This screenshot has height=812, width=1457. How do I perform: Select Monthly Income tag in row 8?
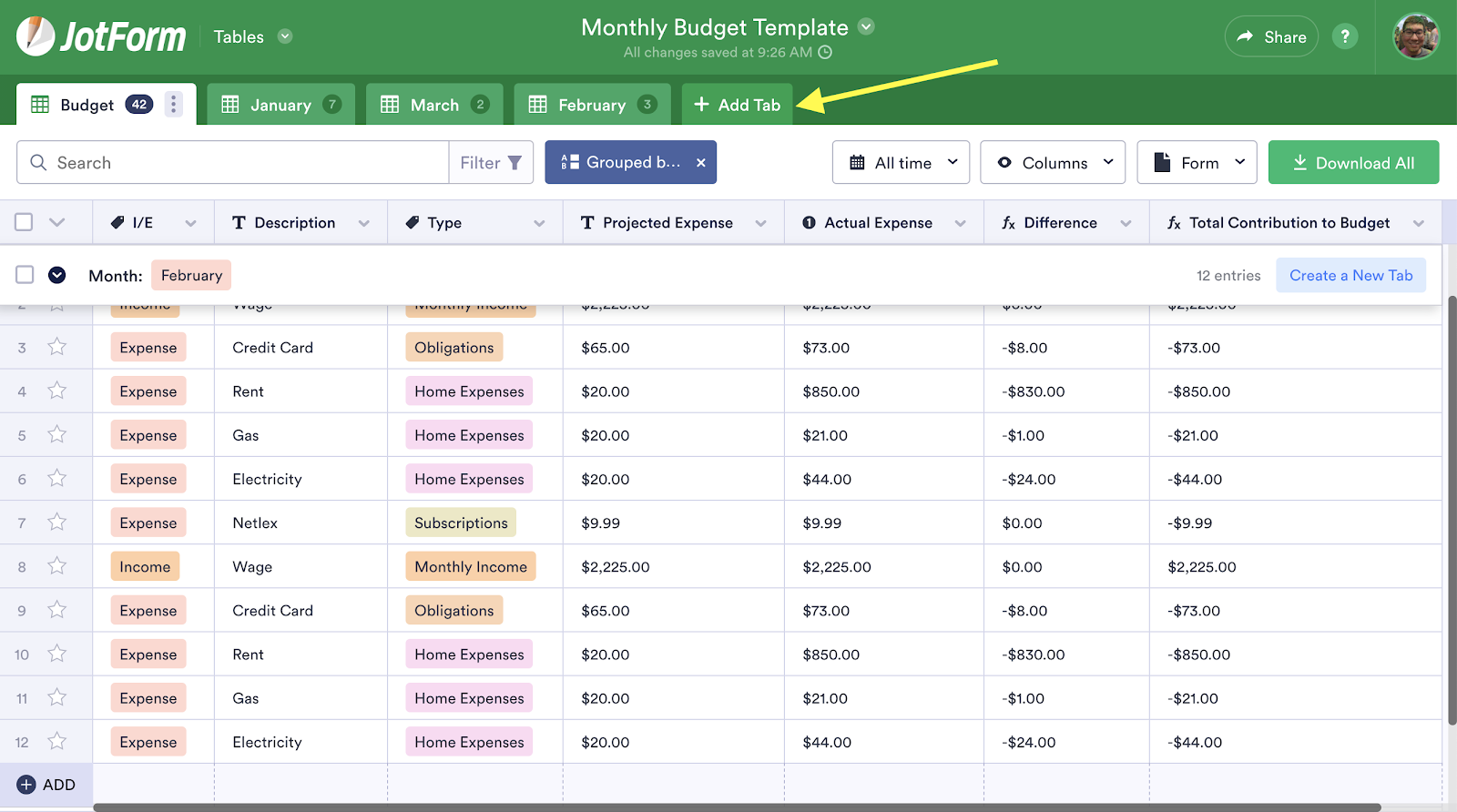point(471,566)
